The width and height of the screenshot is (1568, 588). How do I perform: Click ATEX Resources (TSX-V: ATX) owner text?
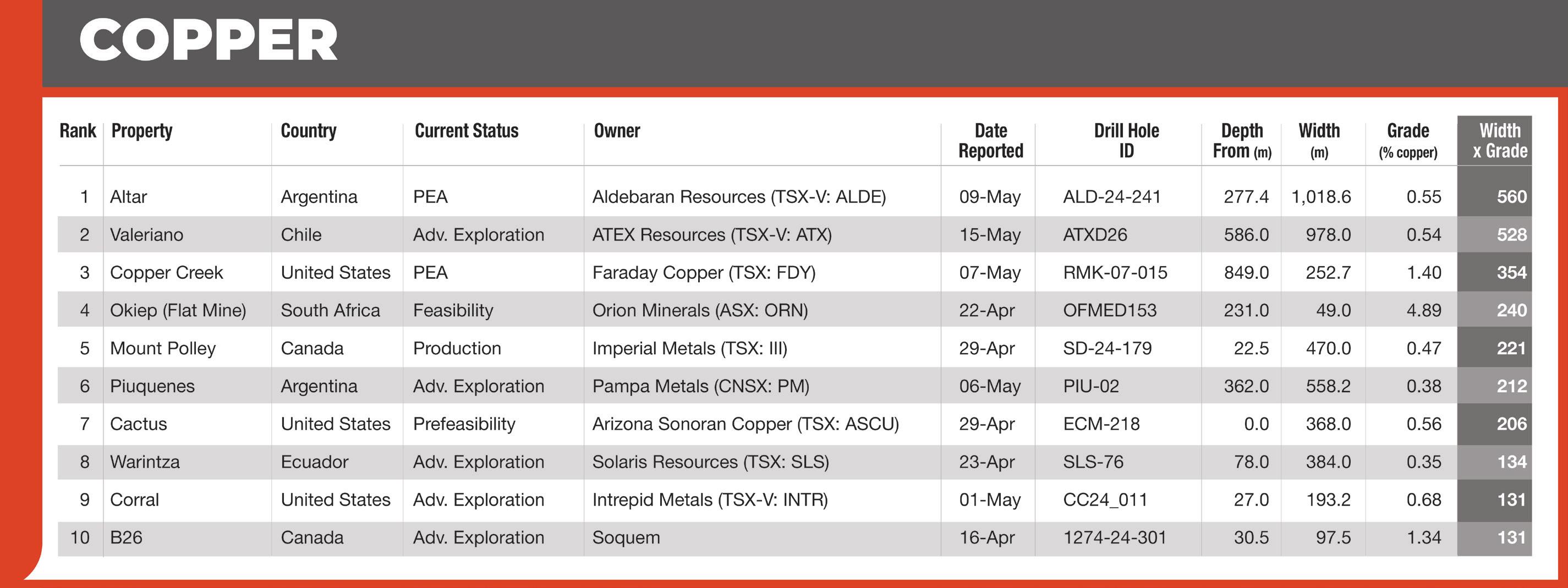pos(711,234)
